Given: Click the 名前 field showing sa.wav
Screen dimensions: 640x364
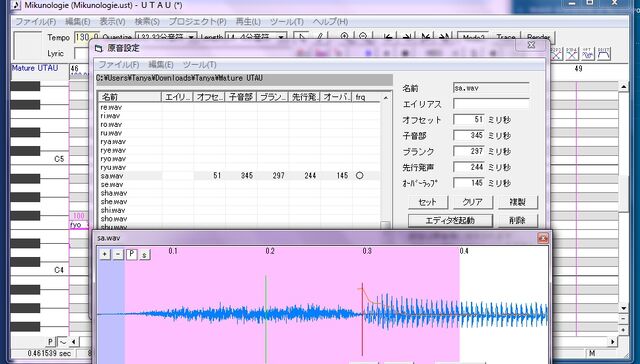Looking at the screenshot, I should [491, 88].
